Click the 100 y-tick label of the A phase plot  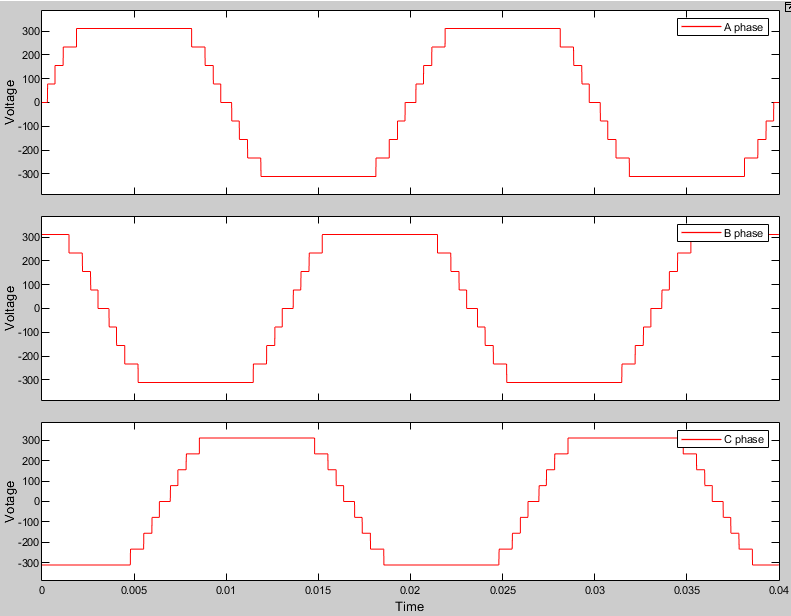point(31,79)
